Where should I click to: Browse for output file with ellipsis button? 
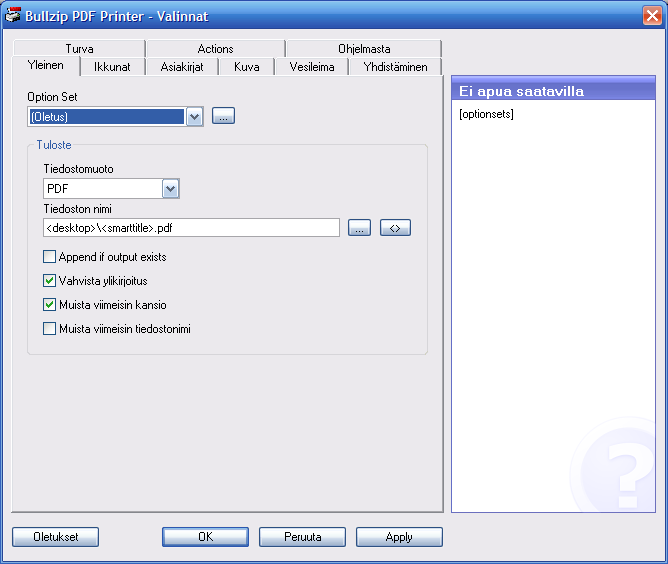coord(359,227)
